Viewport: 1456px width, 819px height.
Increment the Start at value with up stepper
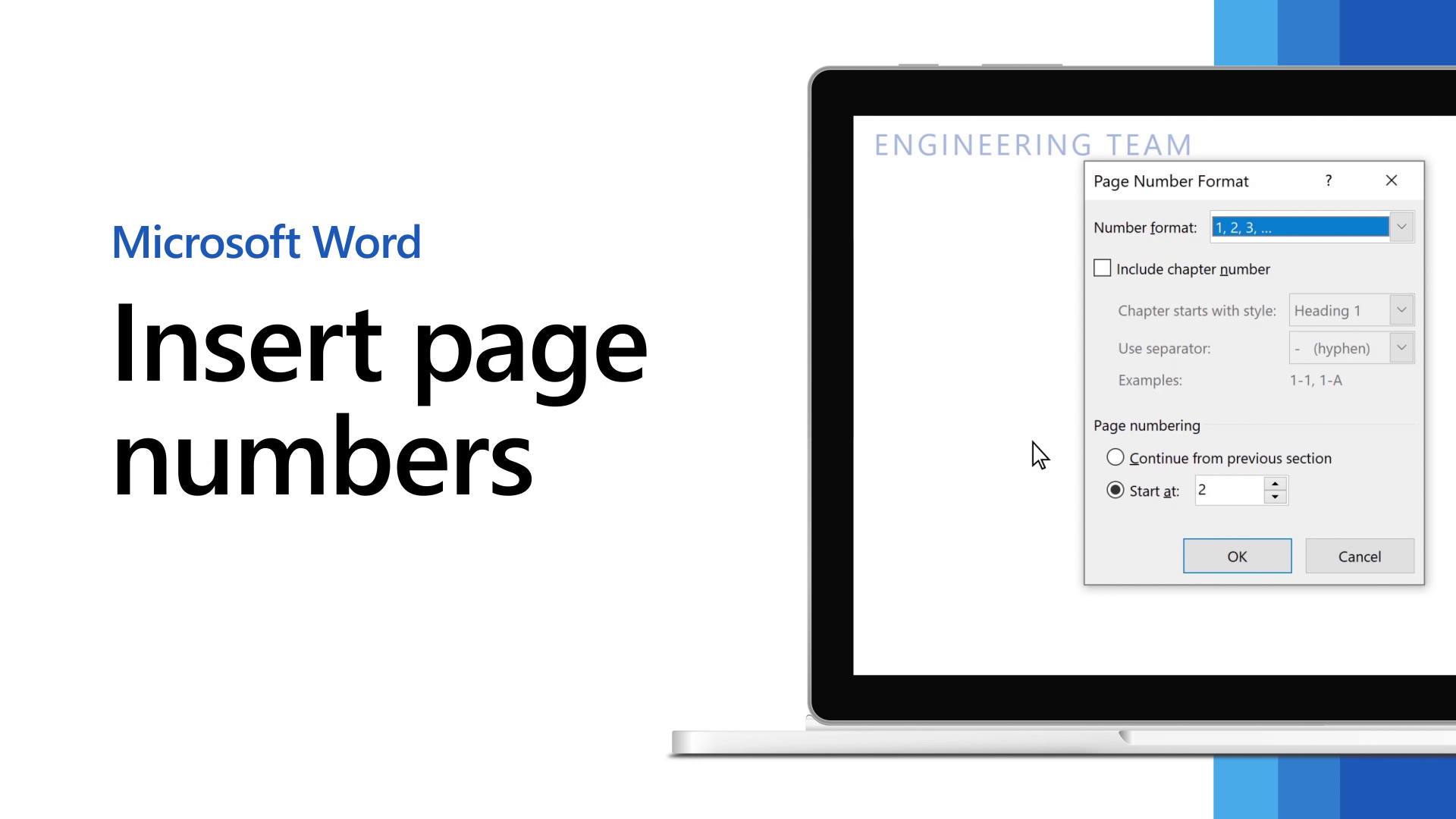pyautogui.click(x=1276, y=484)
